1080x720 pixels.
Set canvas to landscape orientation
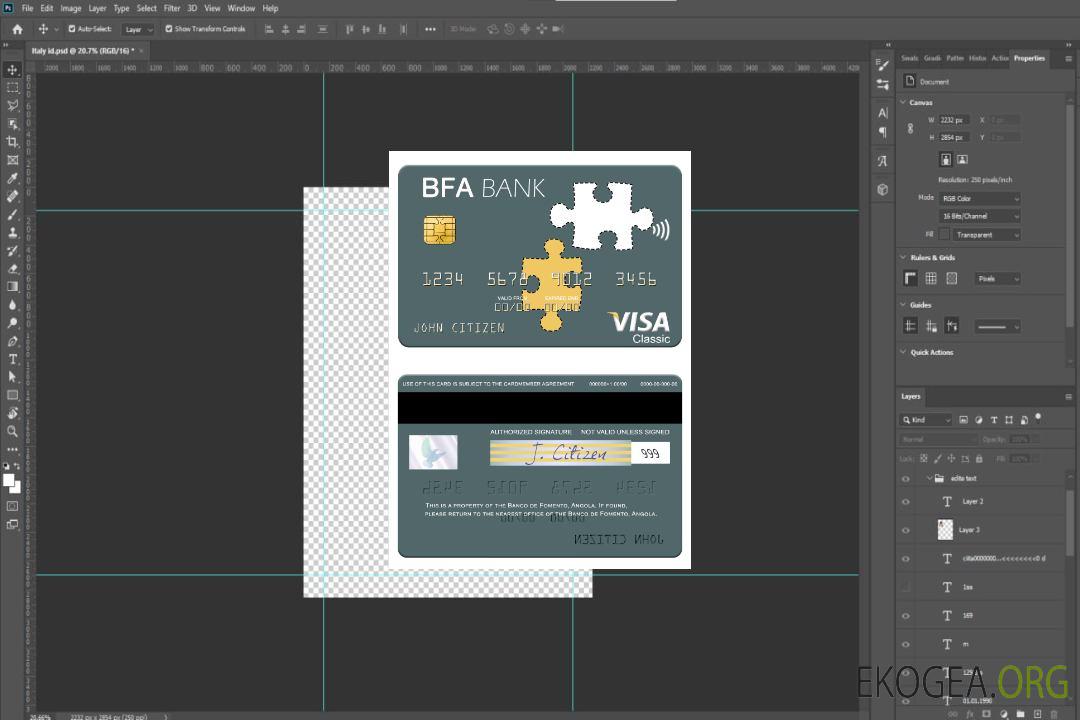[962, 160]
